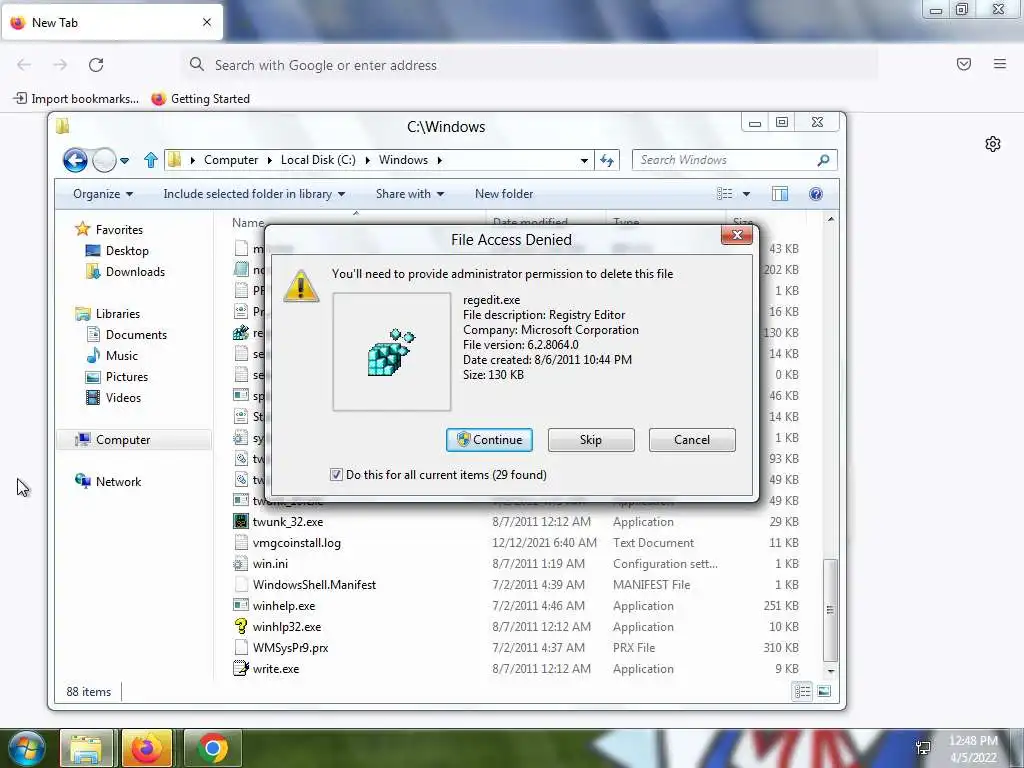This screenshot has height=768, width=1024.
Task: Switch to large icons view in status bar
Action: click(824, 691)
